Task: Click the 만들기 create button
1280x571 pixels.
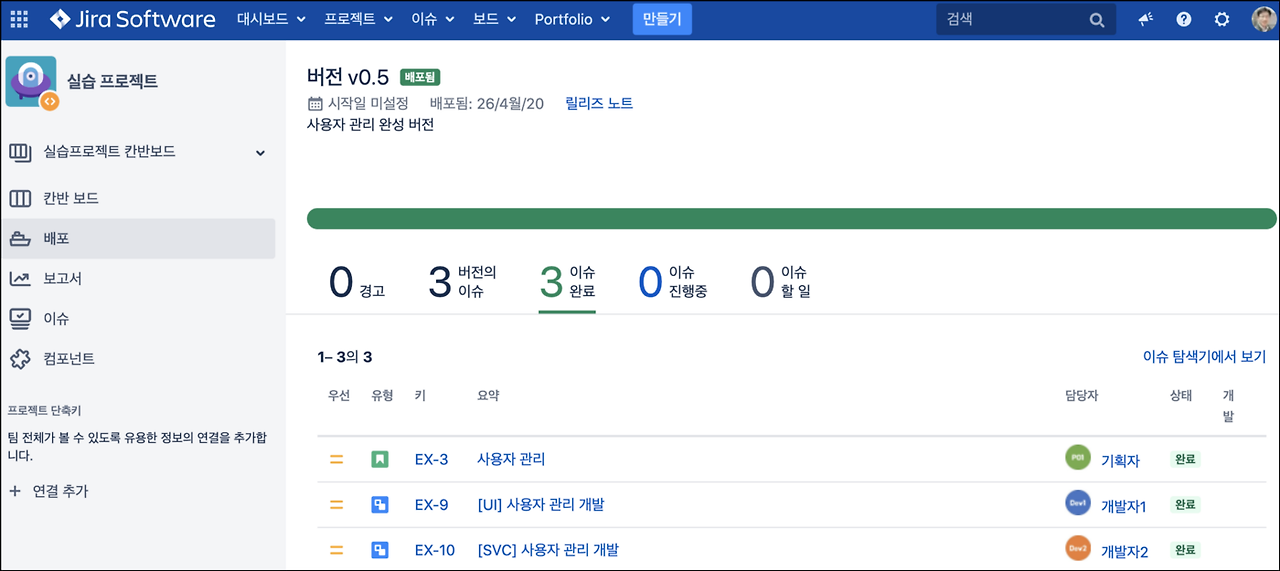Action: point(662,19)
